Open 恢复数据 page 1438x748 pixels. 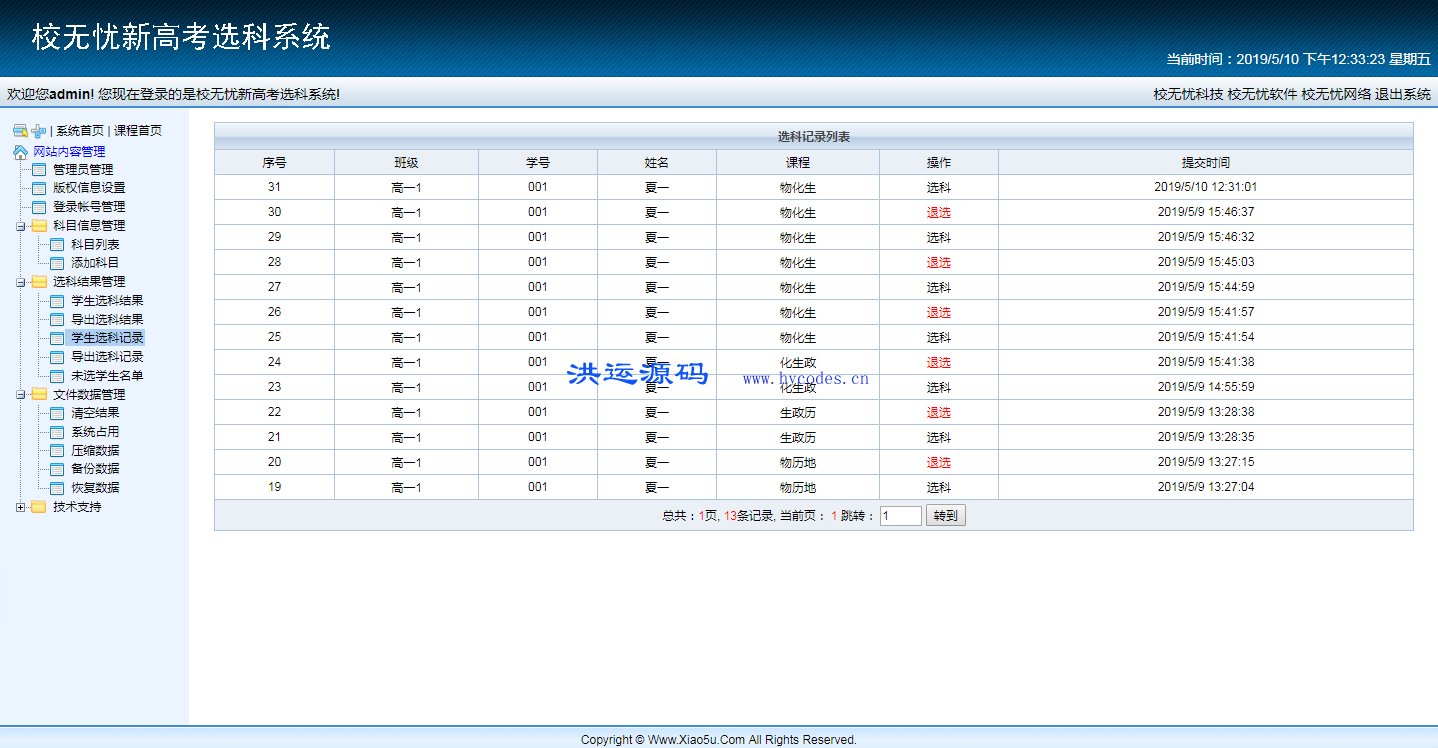tap(95, 488)
